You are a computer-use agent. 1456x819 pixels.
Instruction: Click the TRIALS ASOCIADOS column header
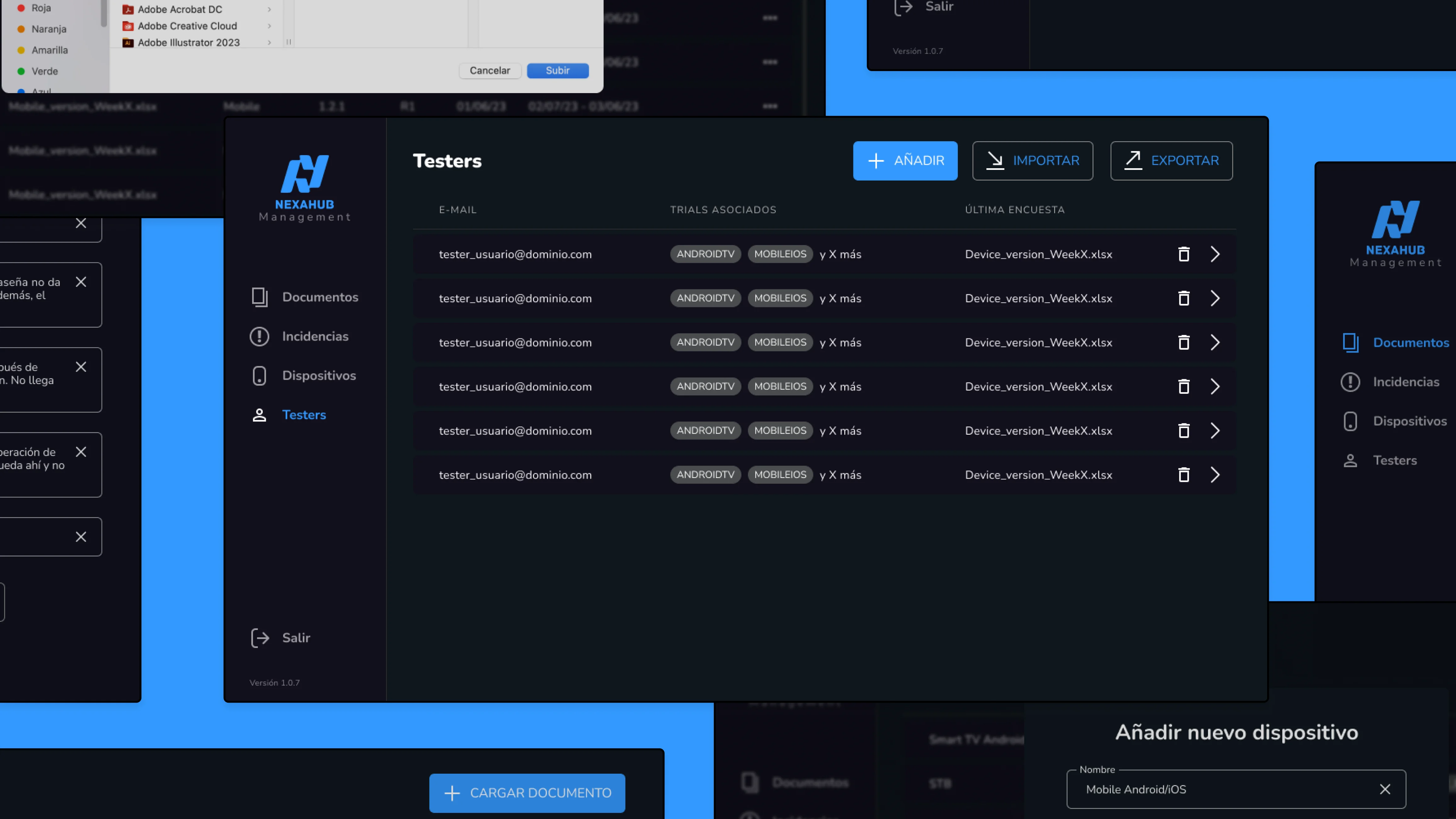tap(723, 210)
